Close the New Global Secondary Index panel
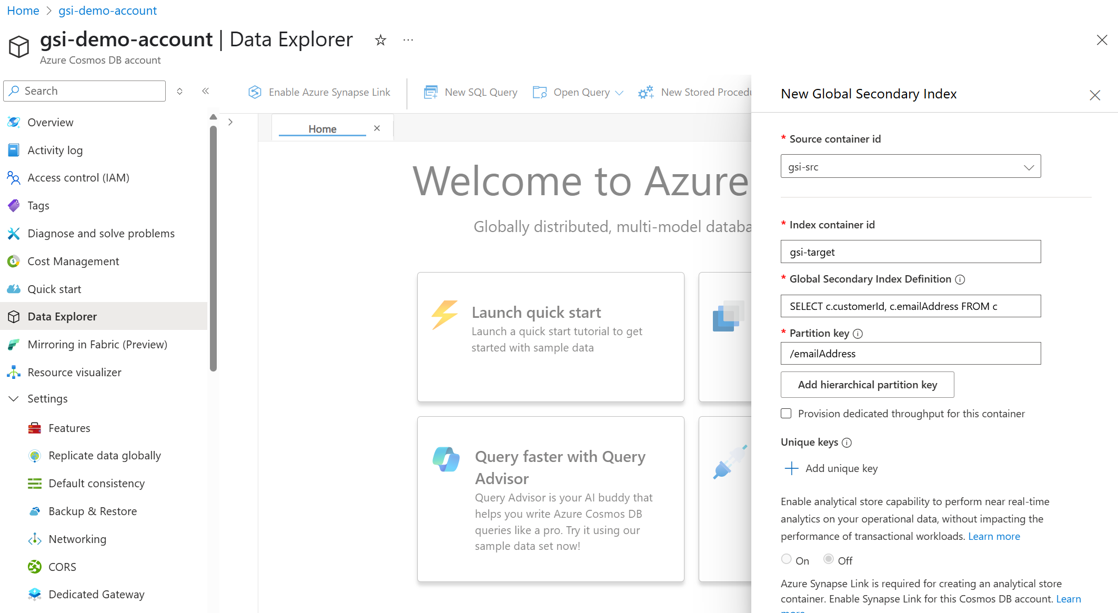The height and width of the screenshot is (613, 1118). click(1095, 95)
